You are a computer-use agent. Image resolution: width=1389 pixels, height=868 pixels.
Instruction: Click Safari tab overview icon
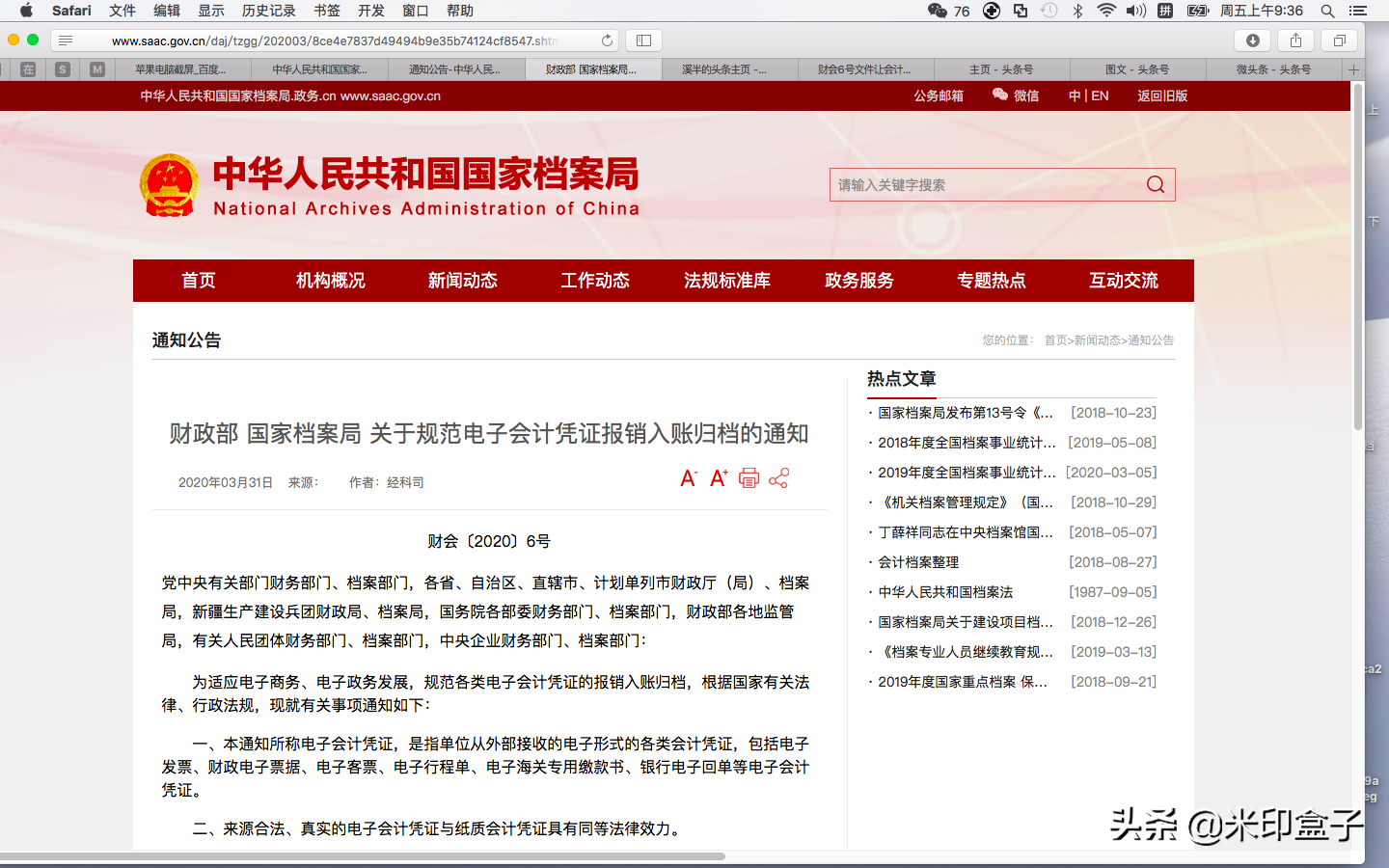pos(1338,41)
